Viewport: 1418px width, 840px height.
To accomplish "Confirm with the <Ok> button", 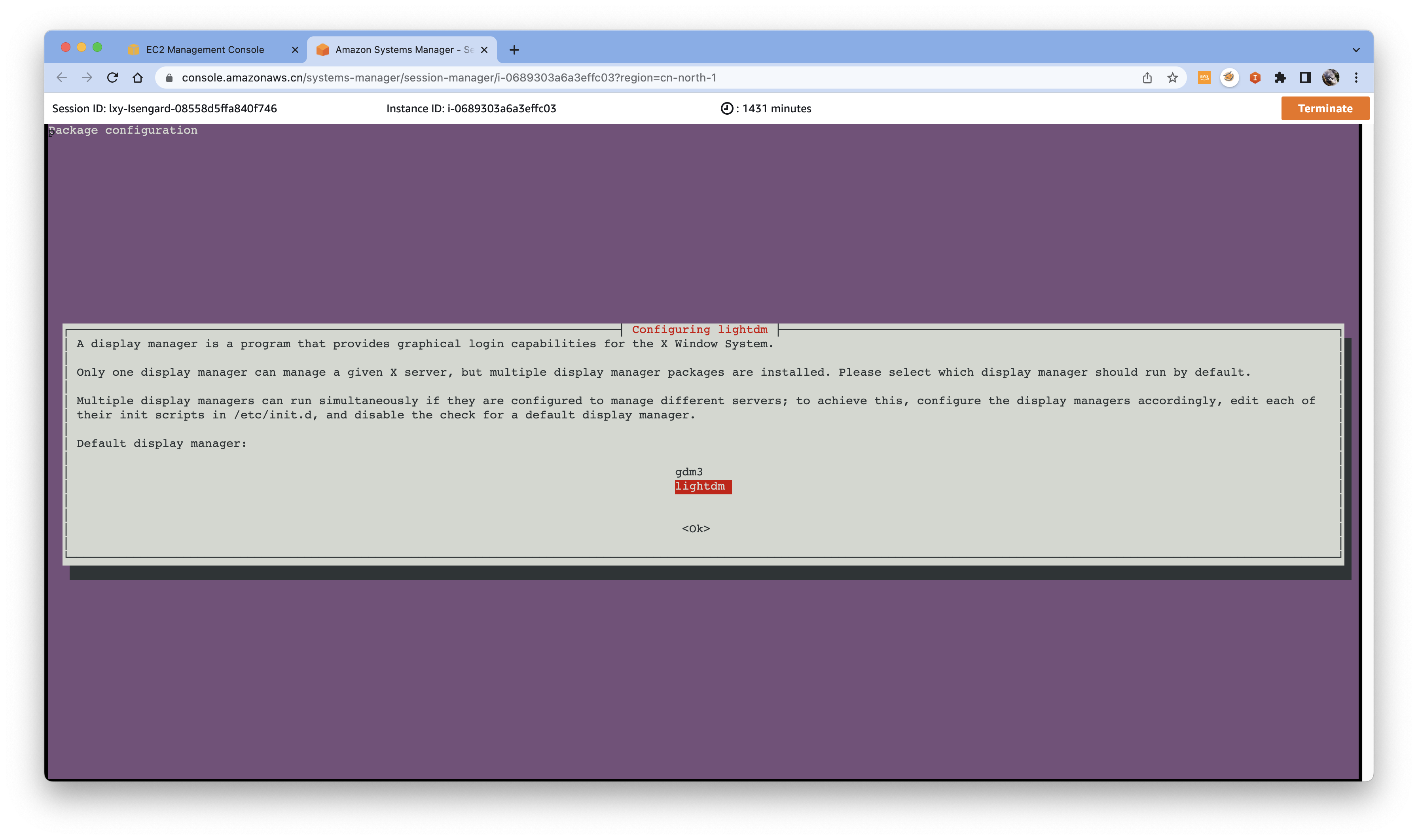I will (696, 529).
